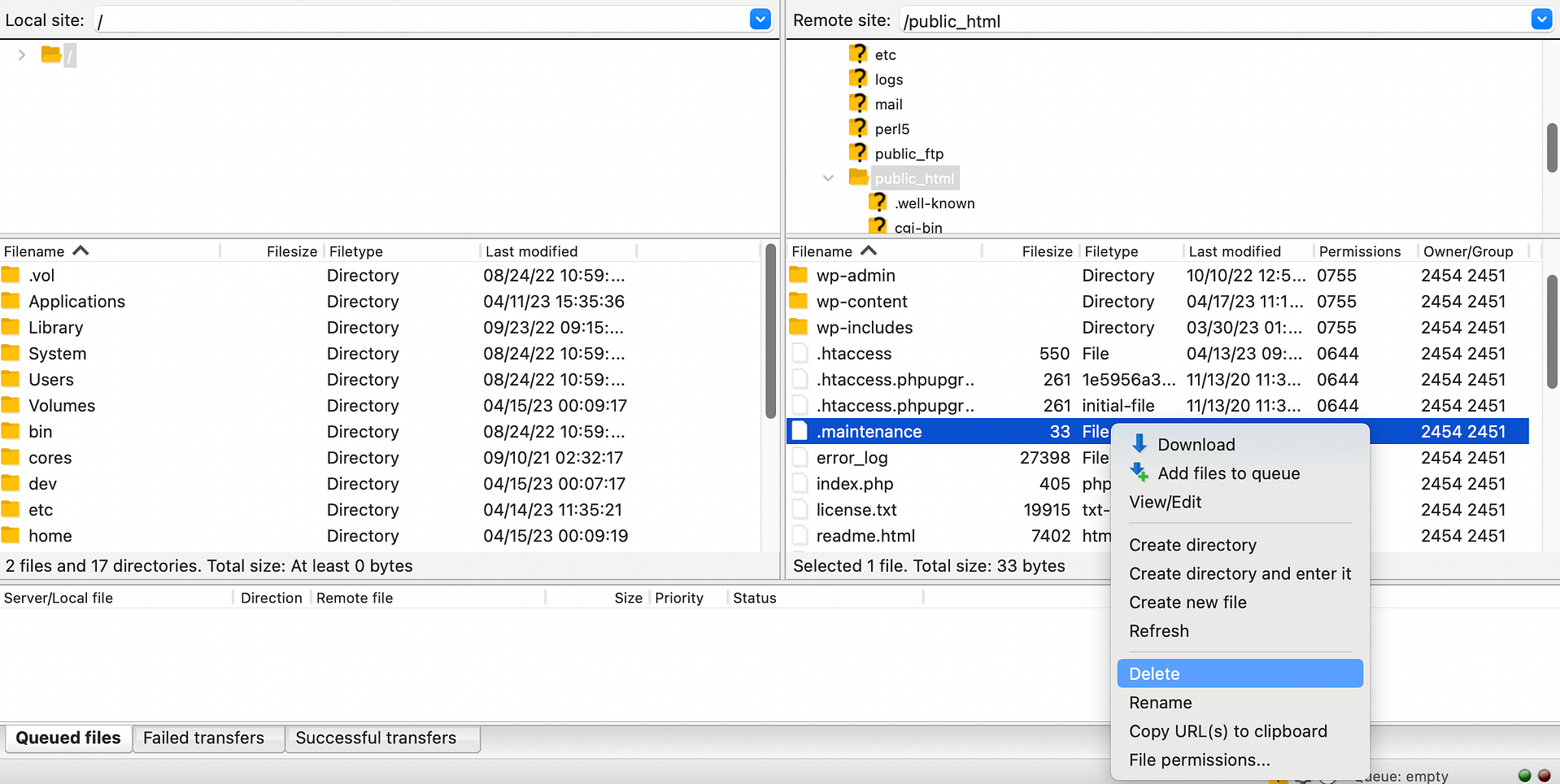Click the green connection status indicator
The width and height of the screenshot is (1560, 784).
point(1524,775)
